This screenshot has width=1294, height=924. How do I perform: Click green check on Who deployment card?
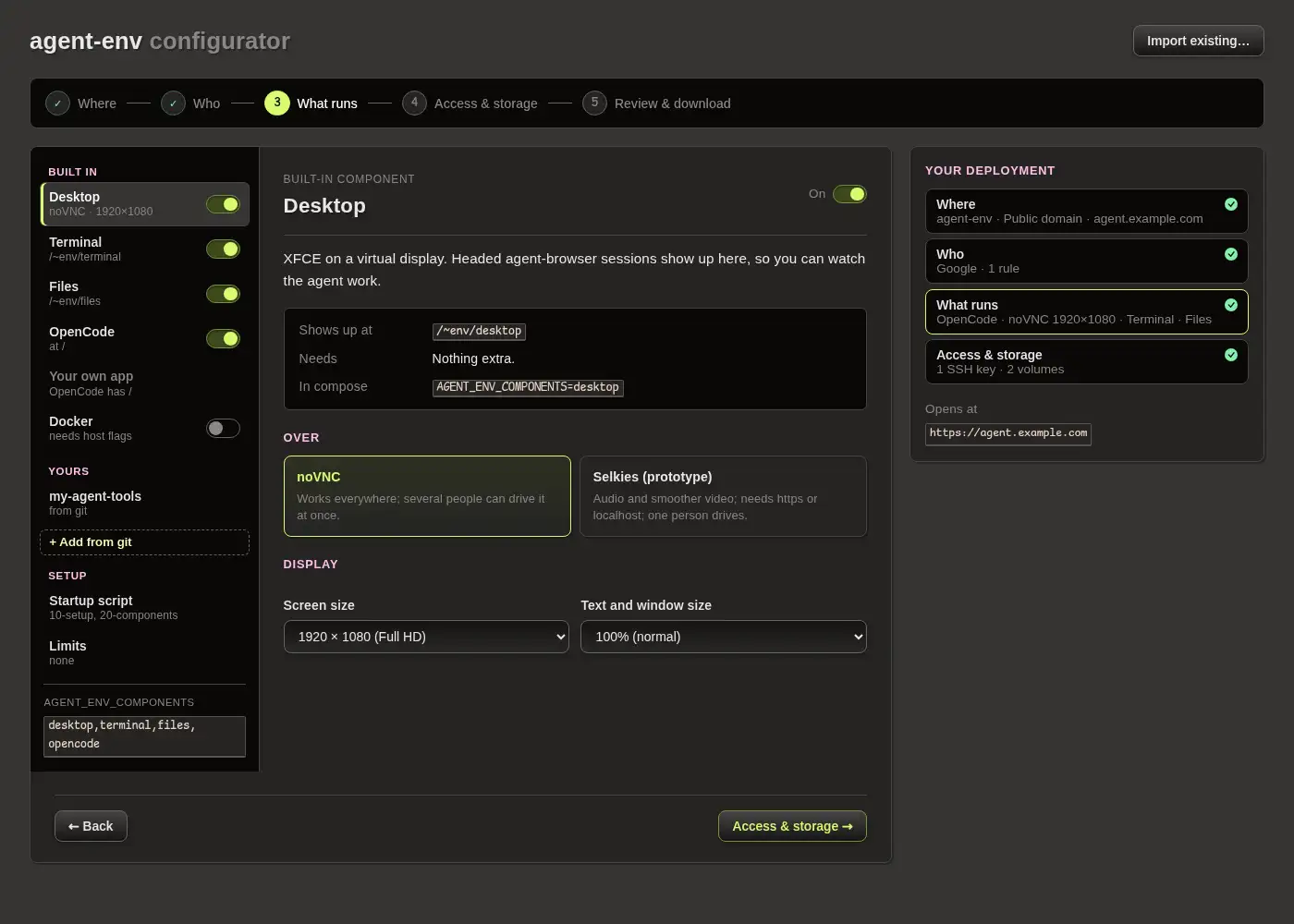click(x=1231, y=254)
